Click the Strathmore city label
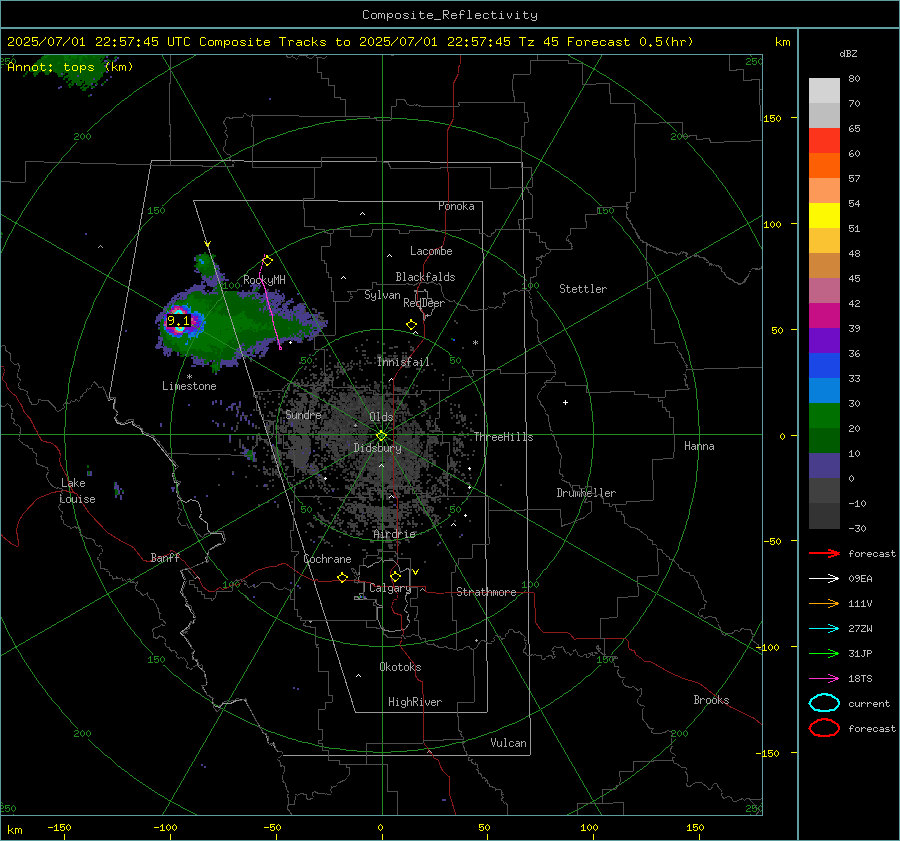 point(486,592)
